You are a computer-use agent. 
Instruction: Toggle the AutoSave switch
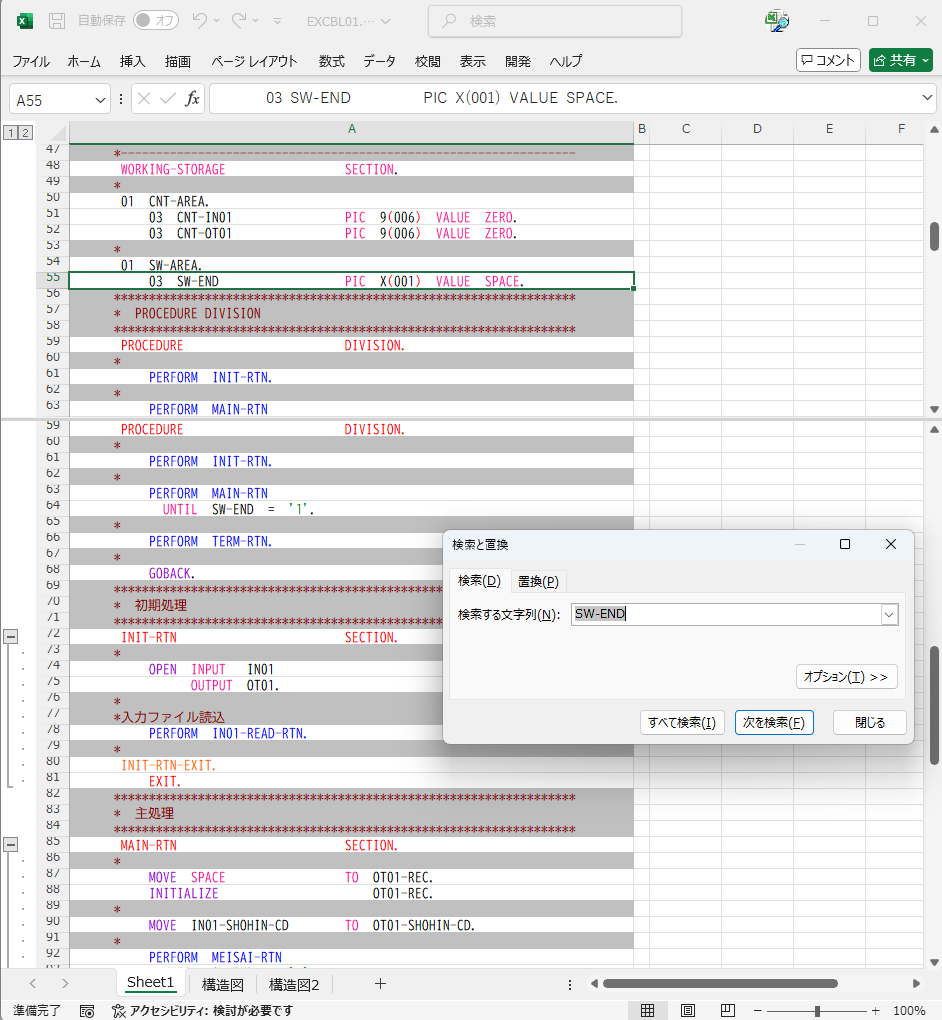pyautogui.click(x=156, y=21)
